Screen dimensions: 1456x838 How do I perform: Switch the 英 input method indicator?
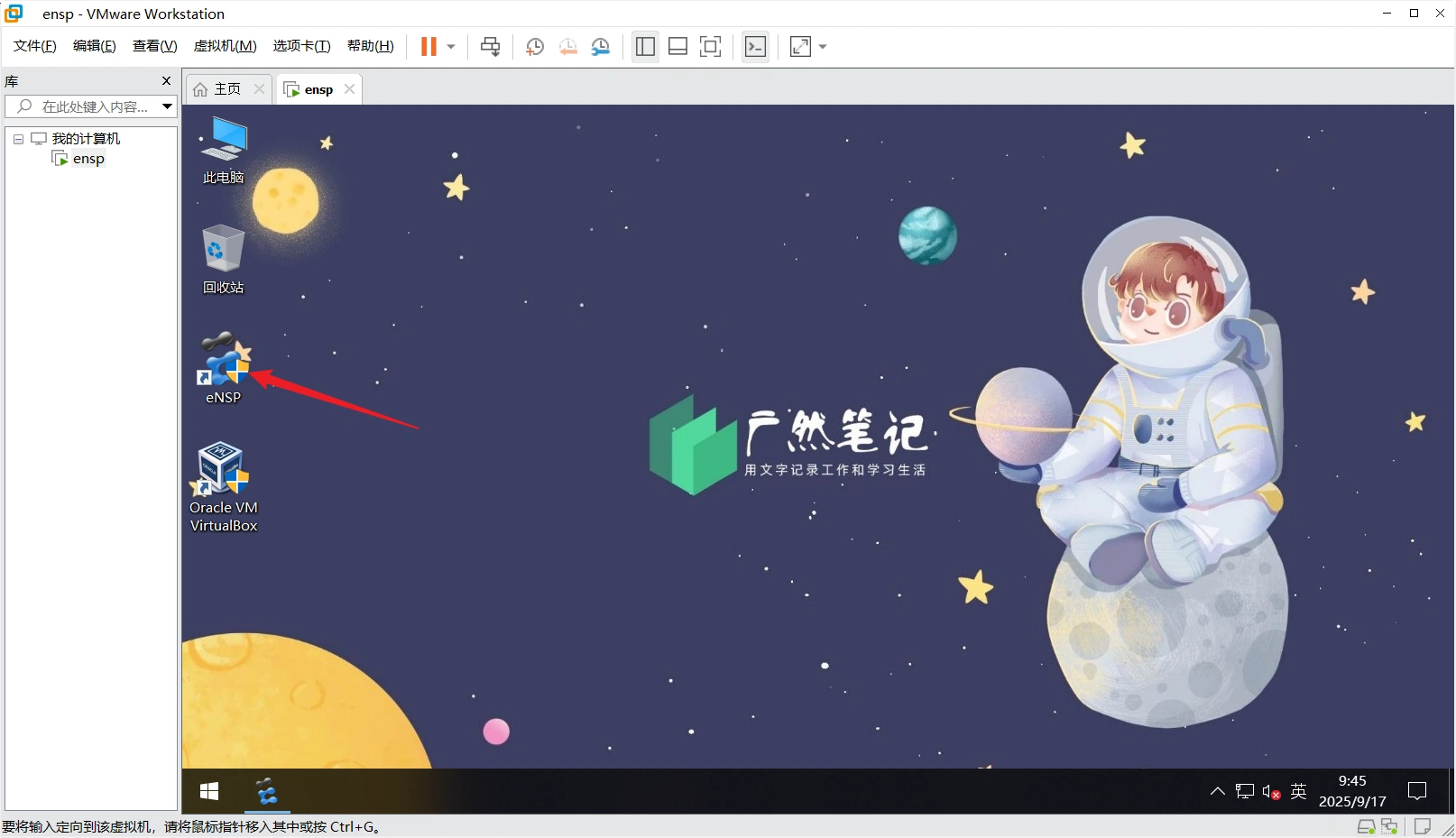click(x=1299, y=791)
